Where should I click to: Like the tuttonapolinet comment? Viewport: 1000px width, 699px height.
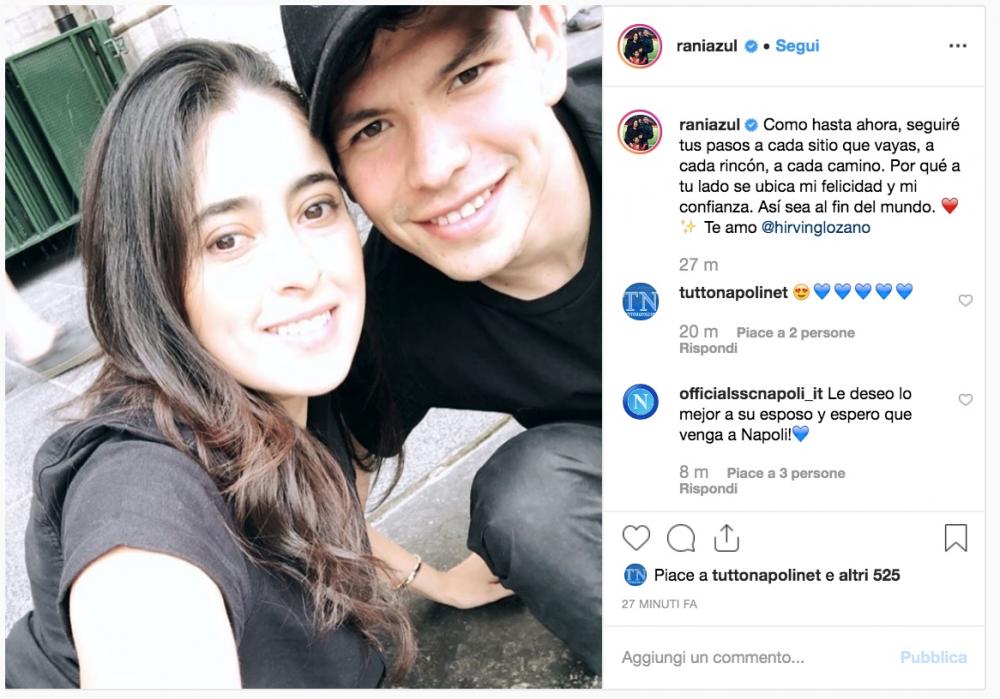[966, 300]
